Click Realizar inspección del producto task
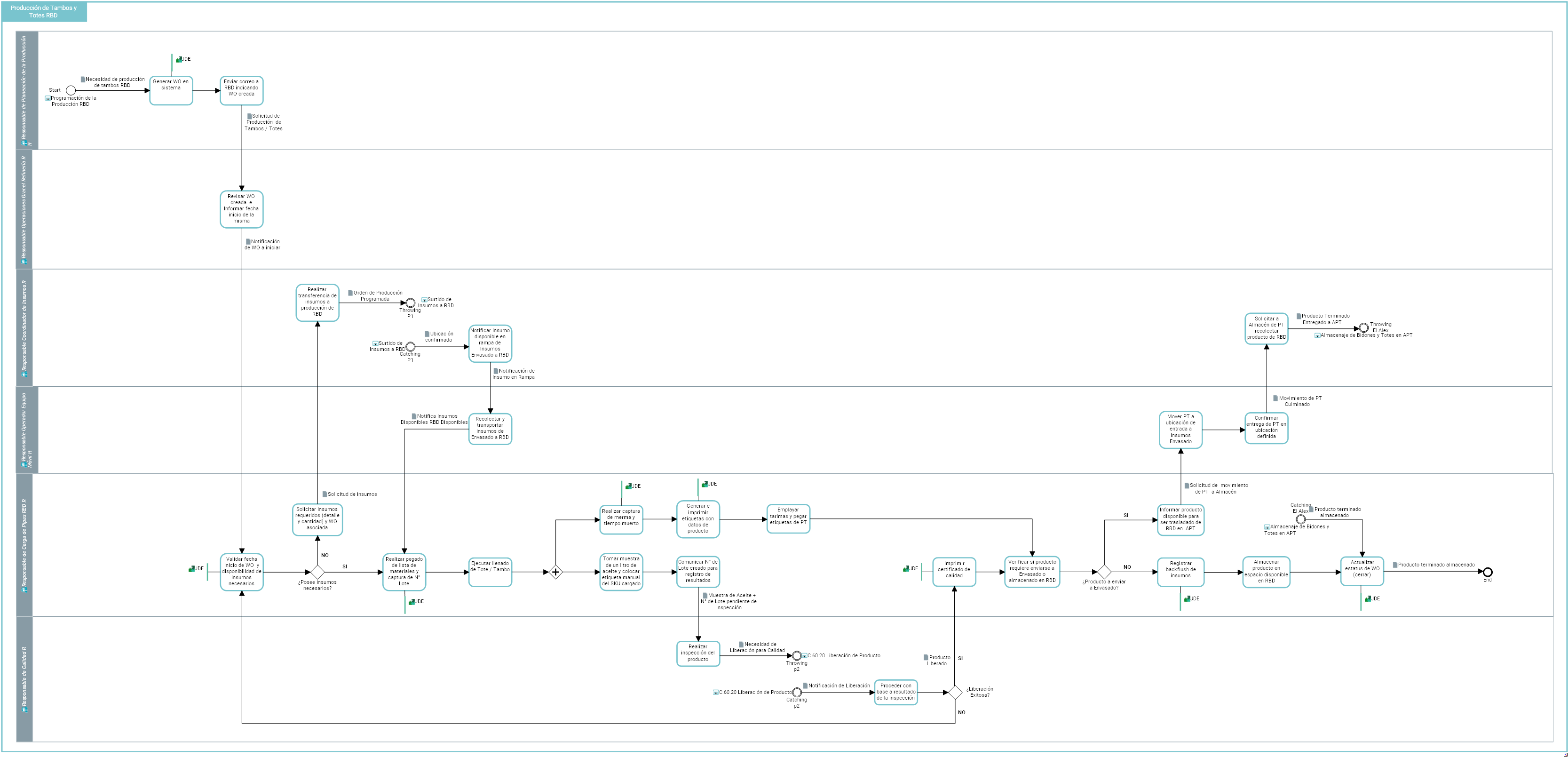 [x=698, y=653]
